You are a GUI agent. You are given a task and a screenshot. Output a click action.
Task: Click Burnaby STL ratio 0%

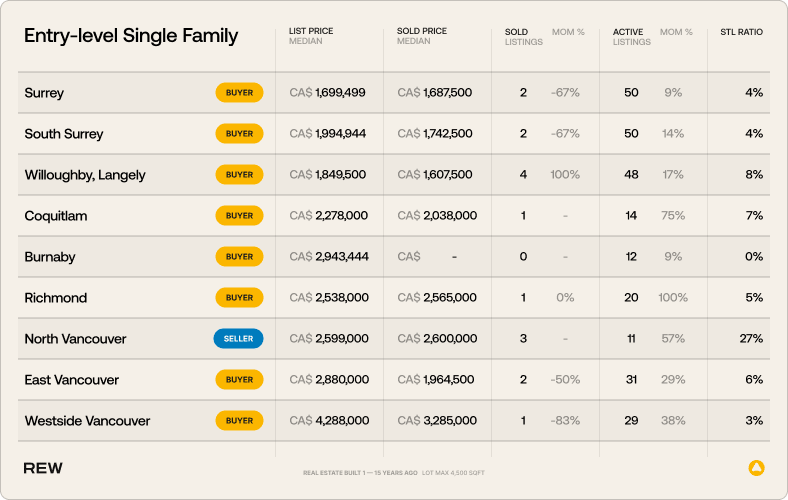coord(754,257)
